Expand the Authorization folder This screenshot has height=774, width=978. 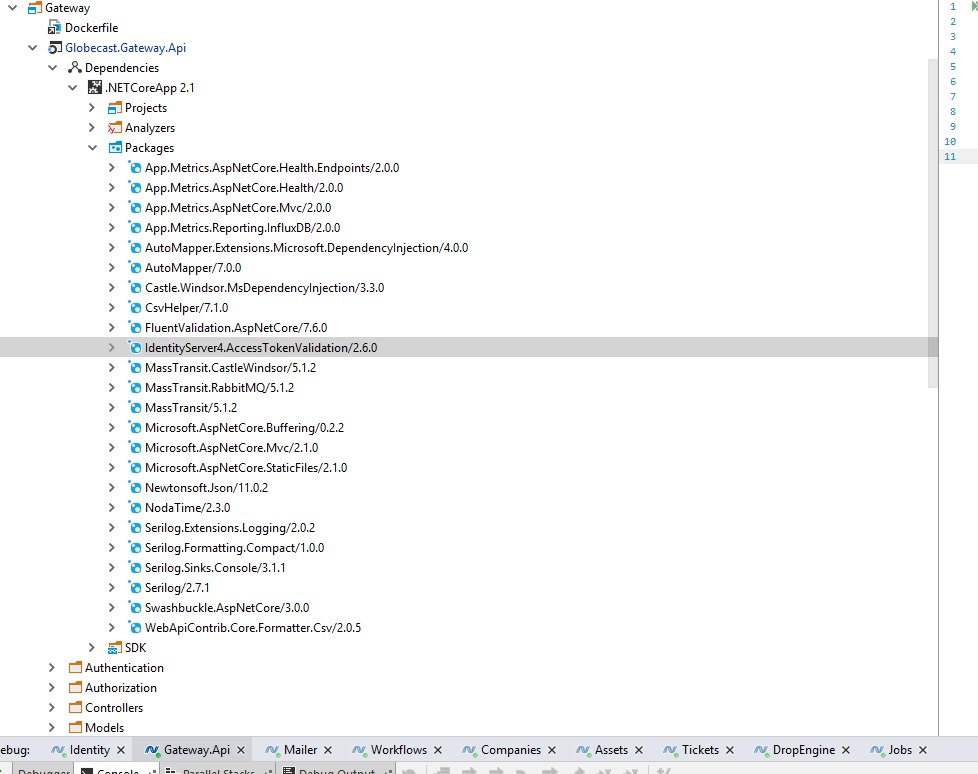[52, 688]
